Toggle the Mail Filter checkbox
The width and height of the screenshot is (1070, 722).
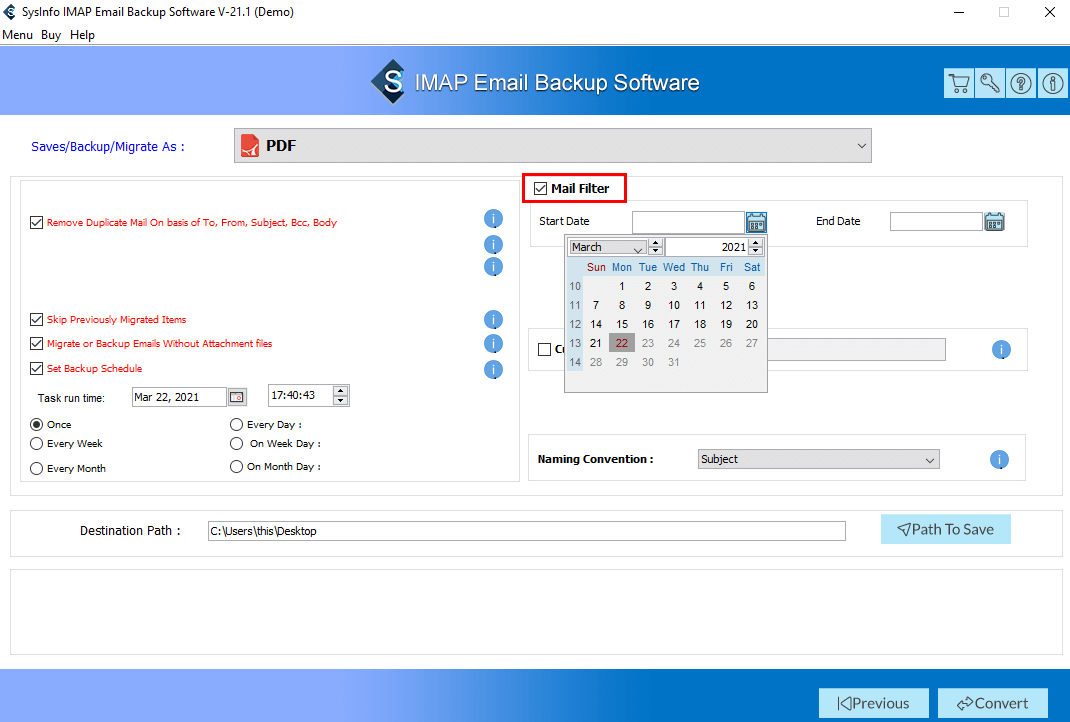coord(540,188)
